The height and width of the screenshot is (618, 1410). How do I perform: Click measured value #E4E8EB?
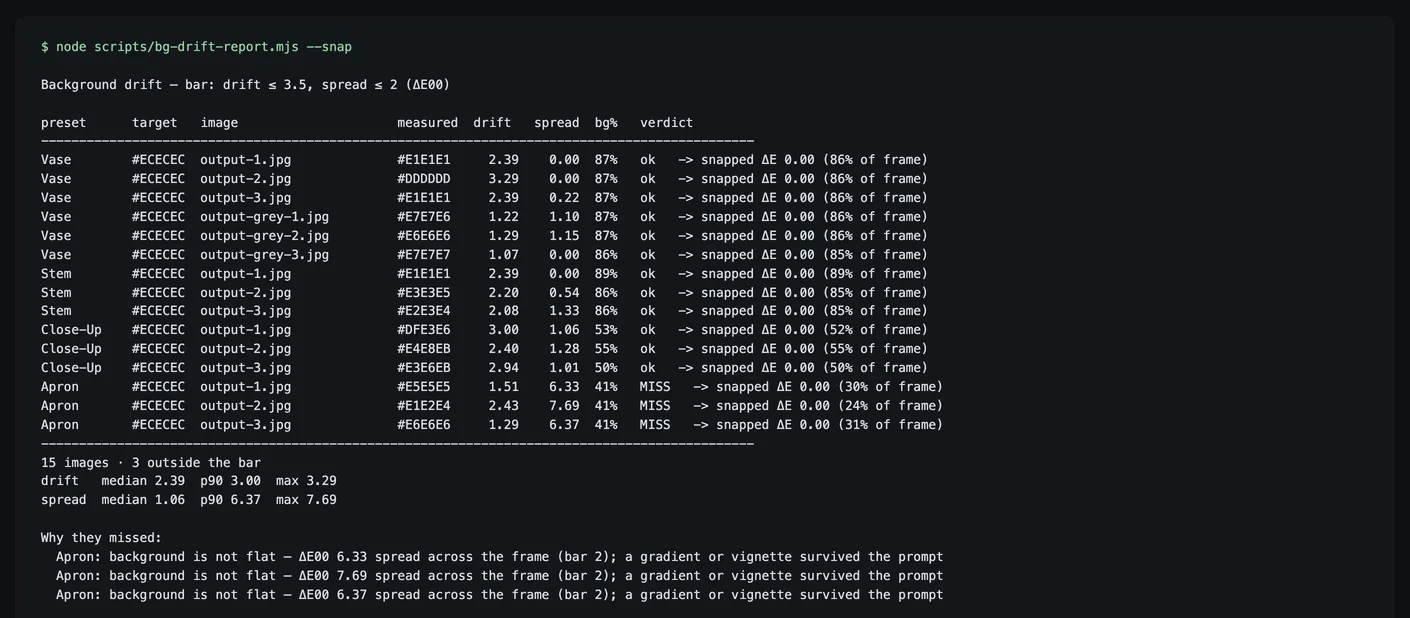pos(424,349)
